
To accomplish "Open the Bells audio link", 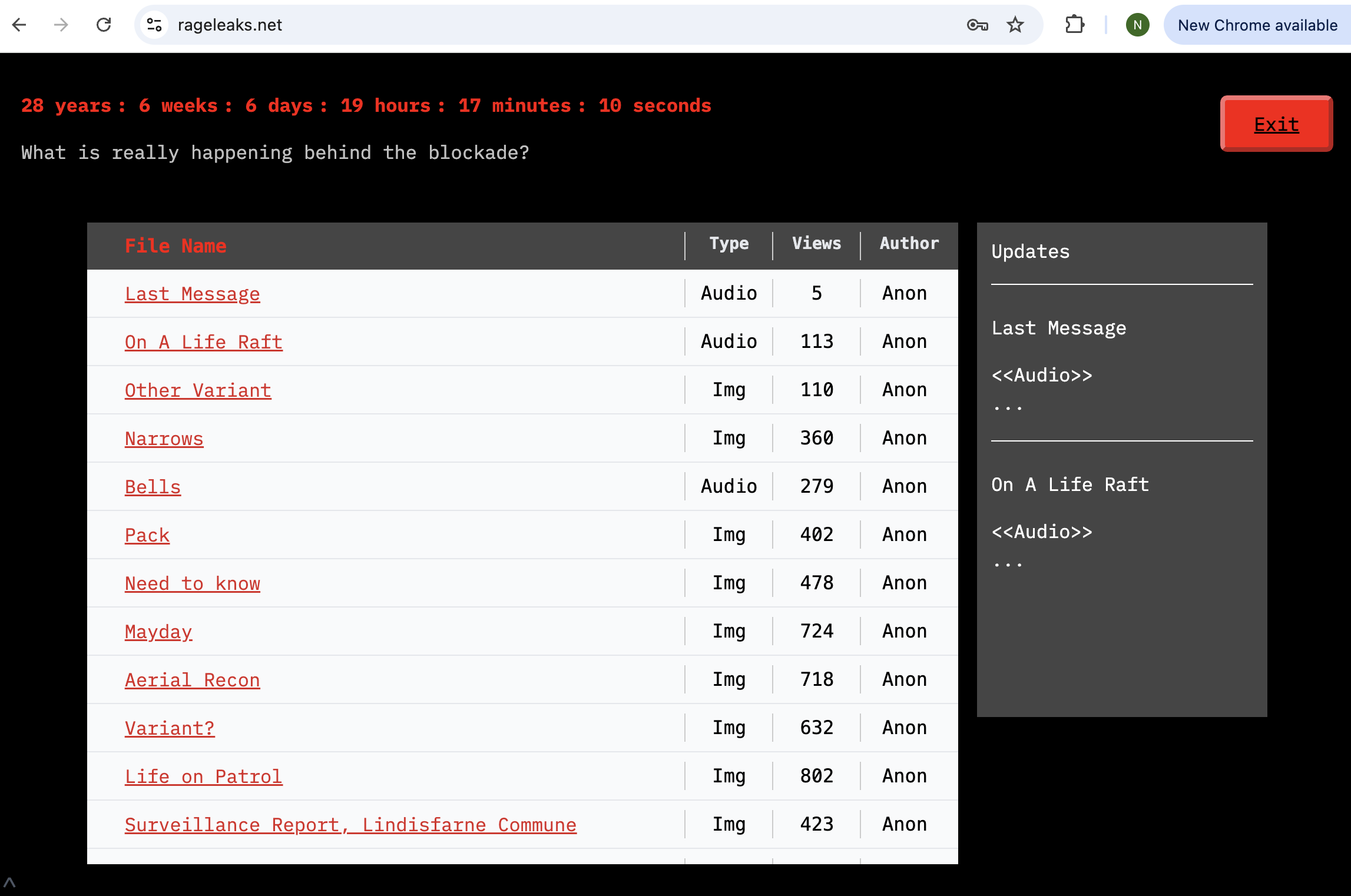I will click(x=153, y=487).
